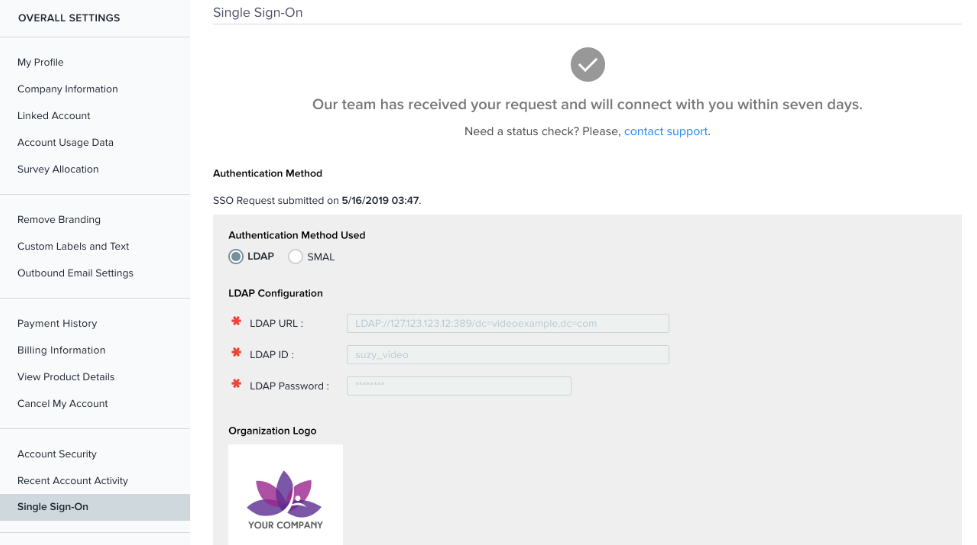Click the LDAP Password field
The image size is (977, 545).
coord(459,386)
